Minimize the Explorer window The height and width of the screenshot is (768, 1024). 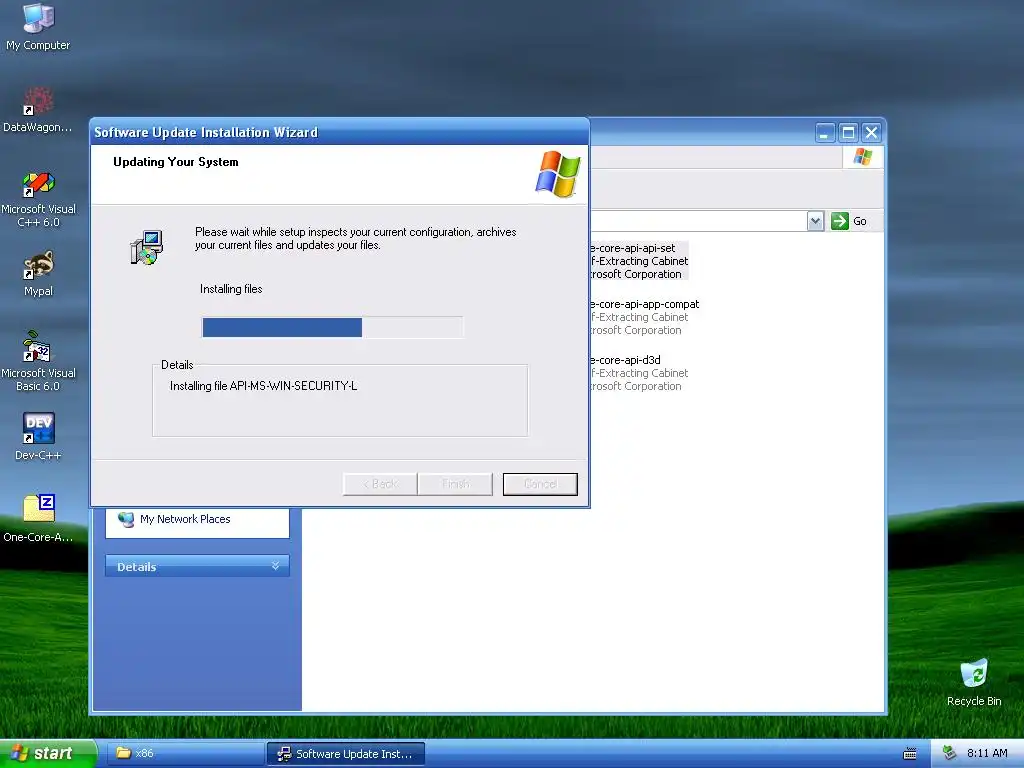tap(825, 133)
